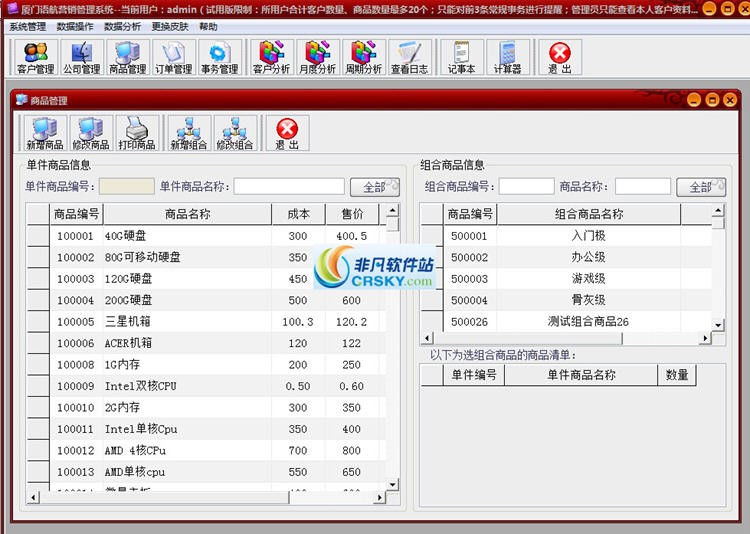Screen dimensions: 750x534
Task: Click 修改组合 toolbar icon
Action: coord(235,133)
